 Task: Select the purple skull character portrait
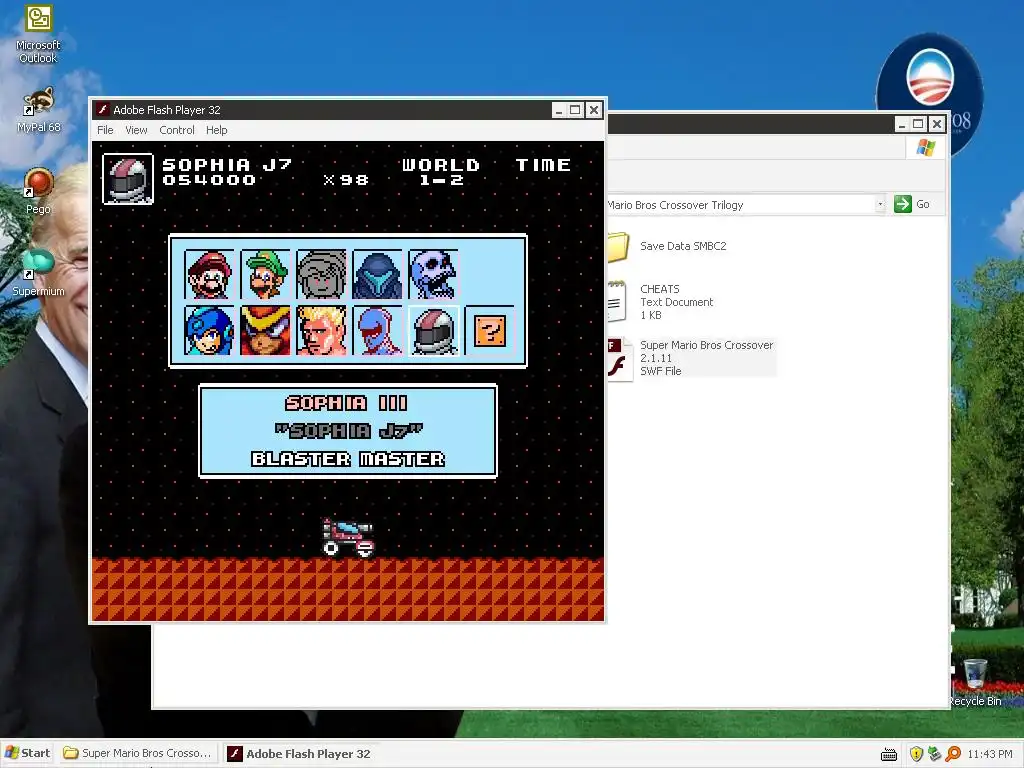[x=433, y=274]
